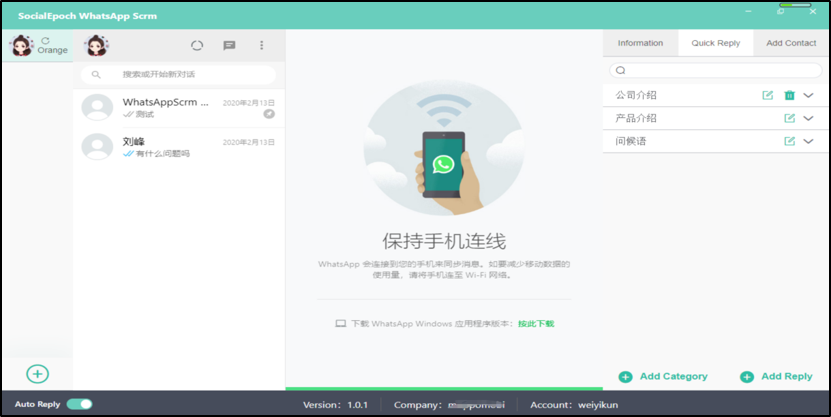
Task: Switch to the Quick Reply tab
Action: tap(715, 43)
